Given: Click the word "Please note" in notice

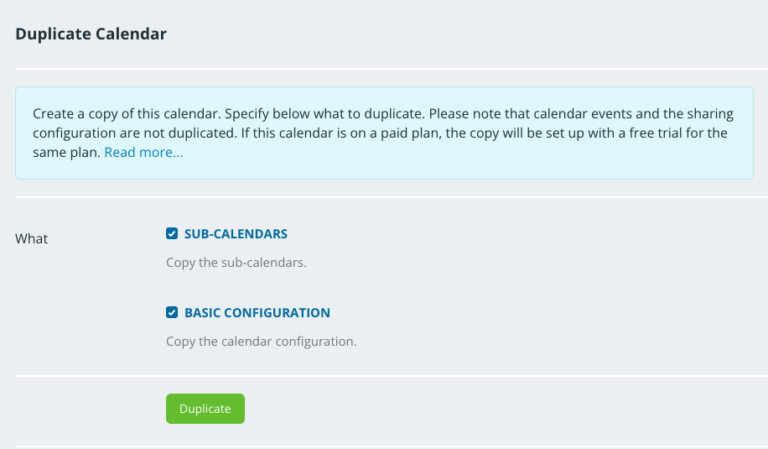Looking at the screenshot, I should [x=460, y=114].
